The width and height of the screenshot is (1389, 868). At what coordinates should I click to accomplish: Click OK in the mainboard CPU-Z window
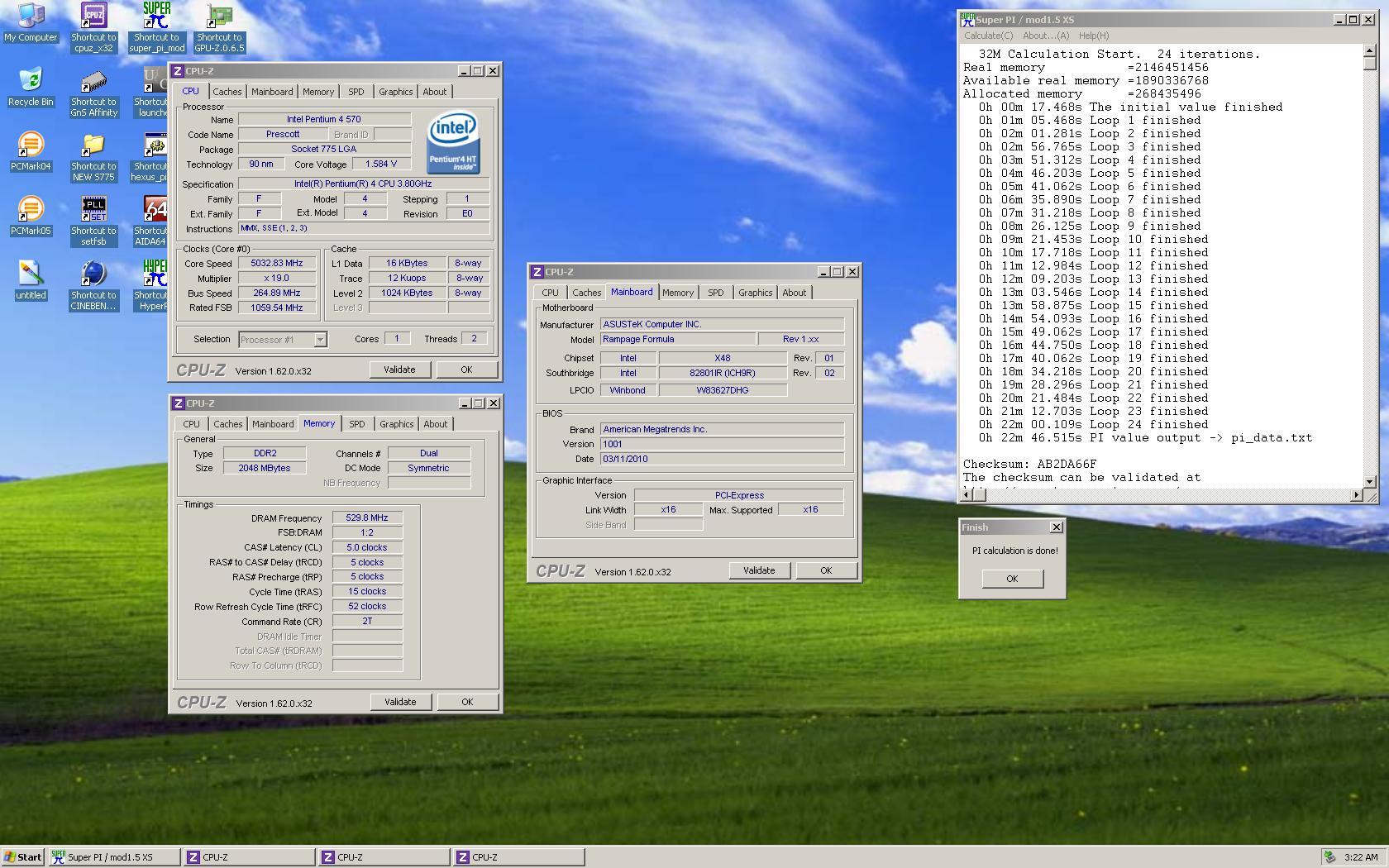[x=826, y=570]
